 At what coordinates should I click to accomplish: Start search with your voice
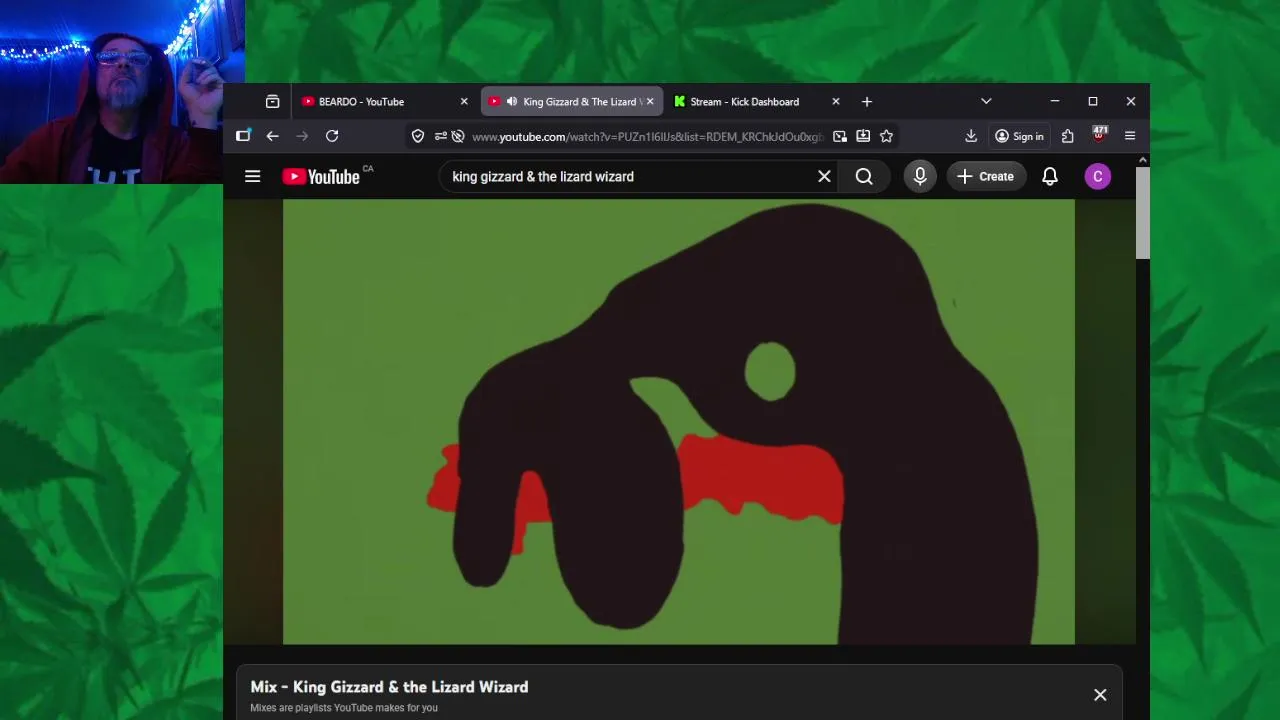920,177
